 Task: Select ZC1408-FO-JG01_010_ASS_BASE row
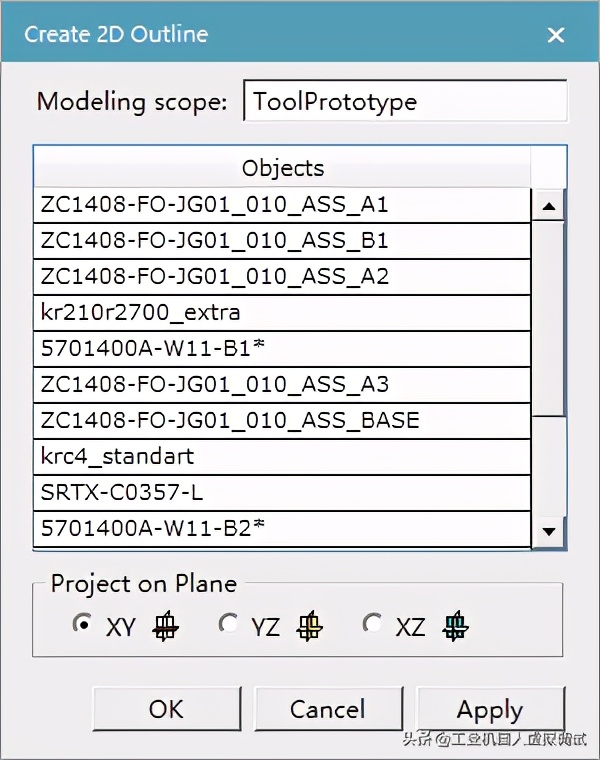click(282, 420)
